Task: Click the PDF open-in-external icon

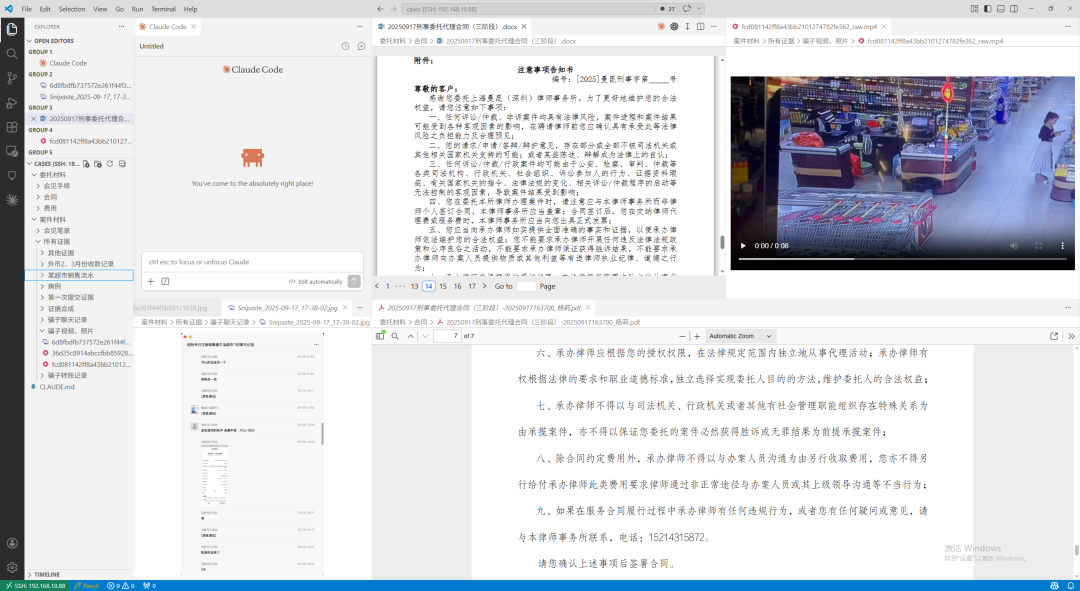Action: [1054, 336]
